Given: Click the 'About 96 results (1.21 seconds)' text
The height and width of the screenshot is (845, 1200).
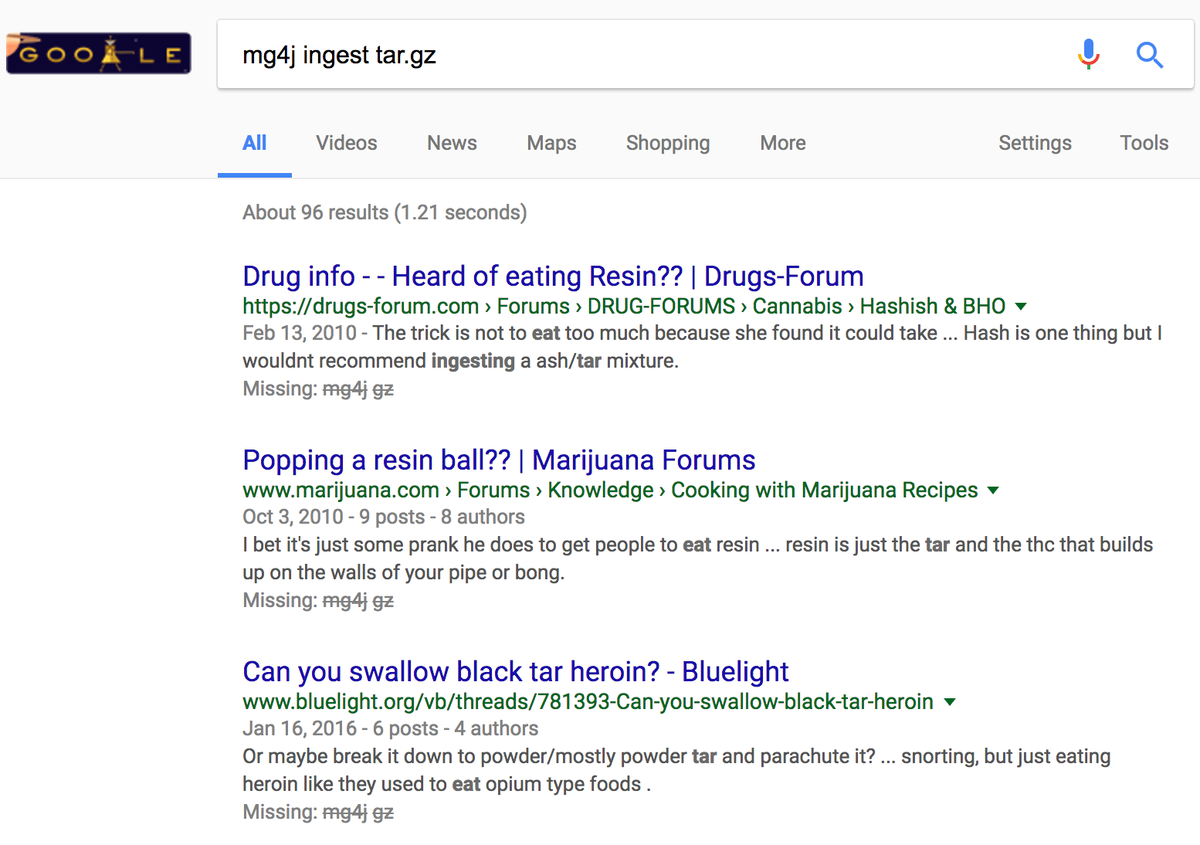Looking at the screenshot, I should point(385,212).
